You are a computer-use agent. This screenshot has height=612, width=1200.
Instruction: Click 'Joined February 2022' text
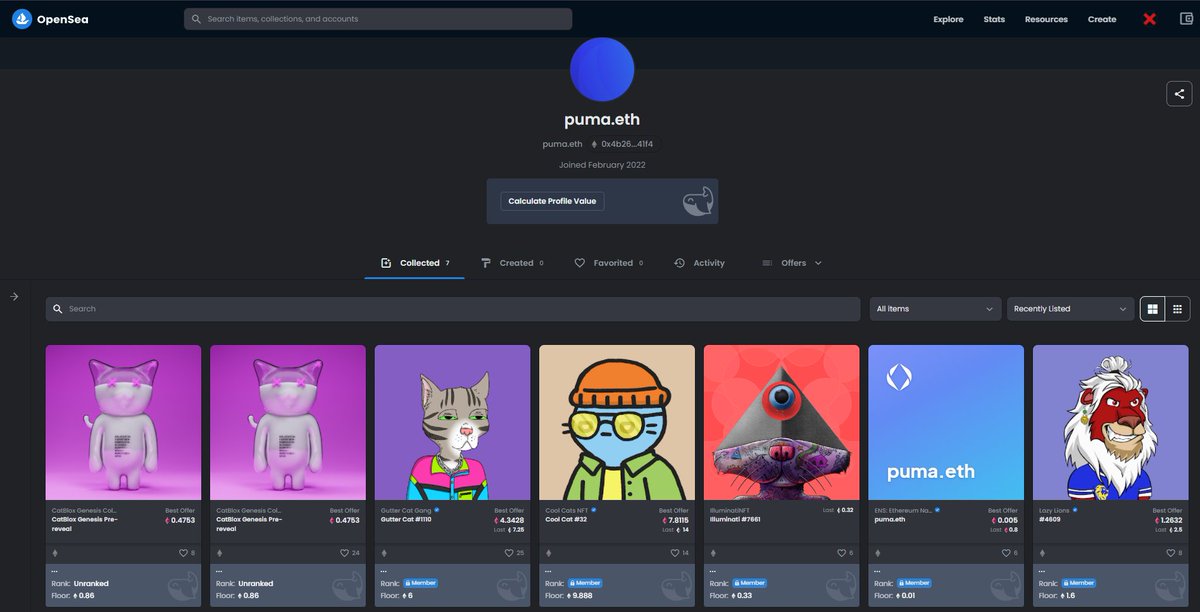(602, 165)
